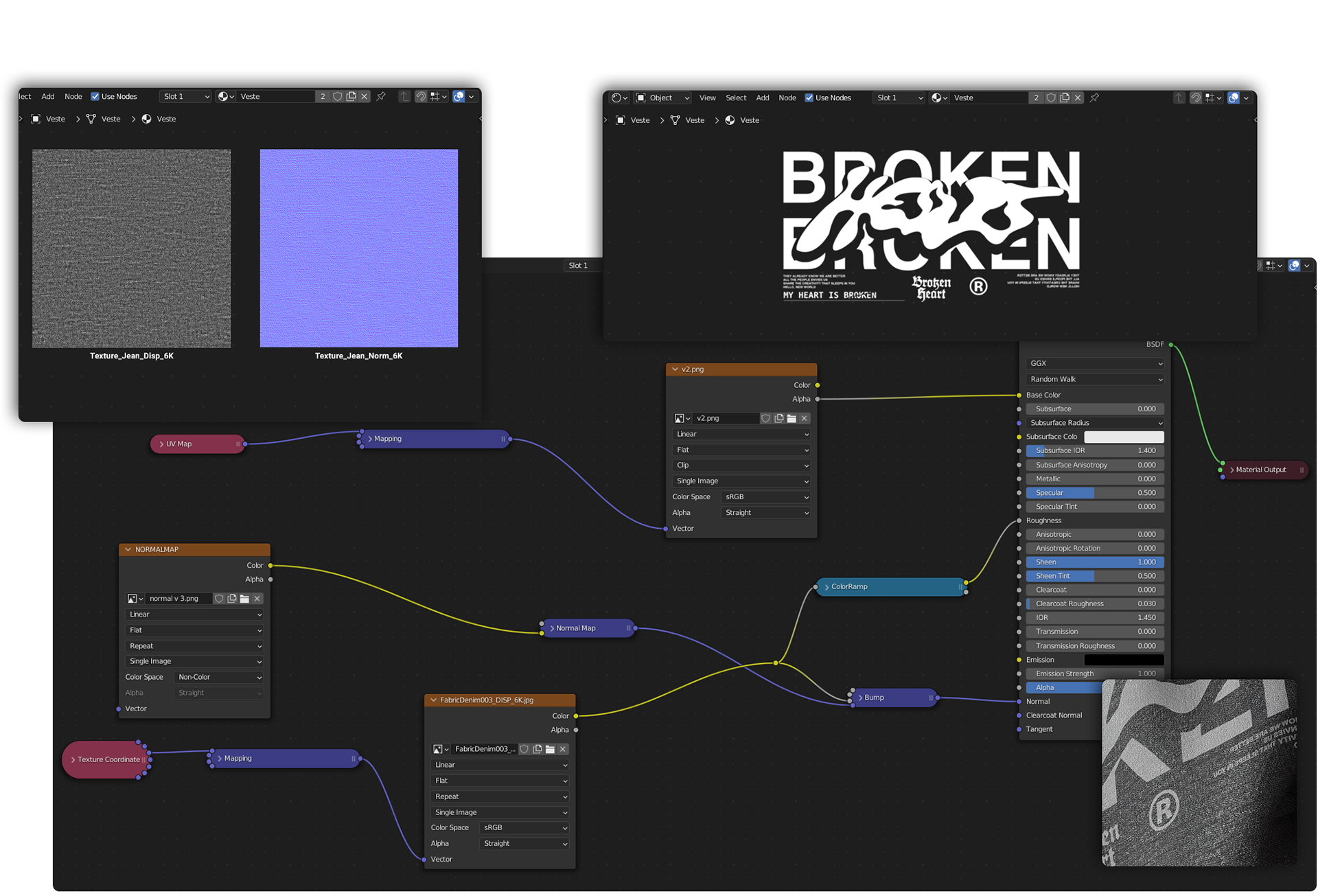Browse image icon in v2.png node
This screenshot has height=896, width=1318.
tap(682, 418)
